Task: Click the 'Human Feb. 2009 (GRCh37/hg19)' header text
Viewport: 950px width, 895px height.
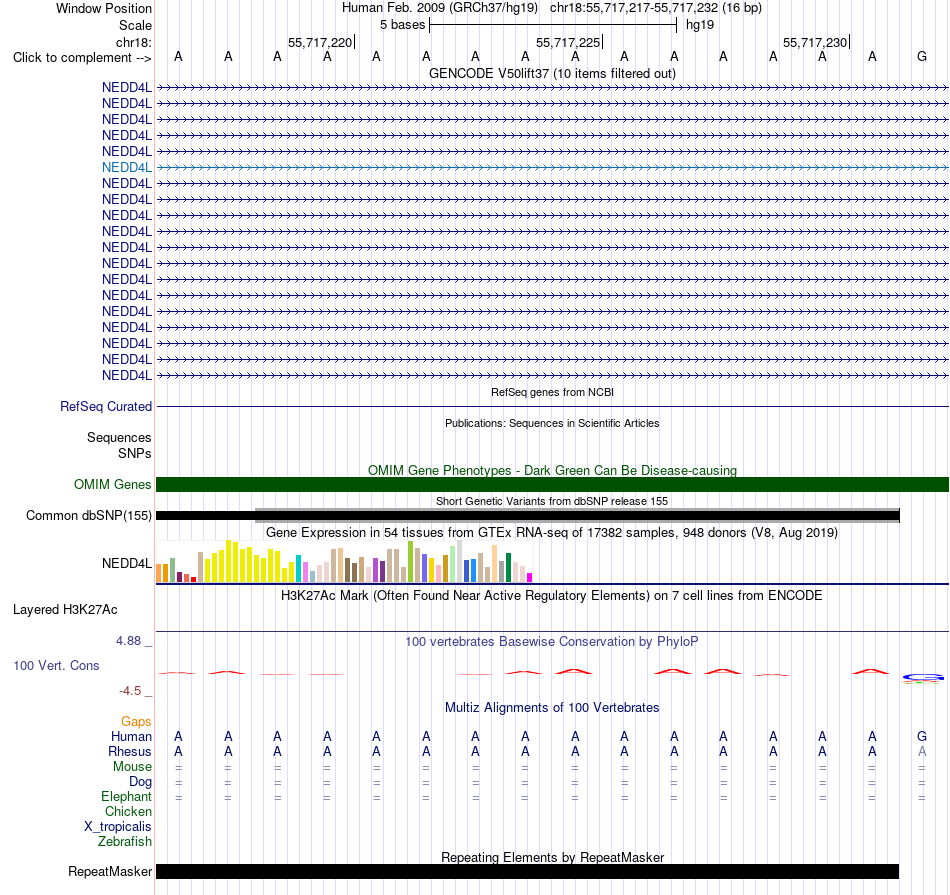Action: (x=440, y=8)
